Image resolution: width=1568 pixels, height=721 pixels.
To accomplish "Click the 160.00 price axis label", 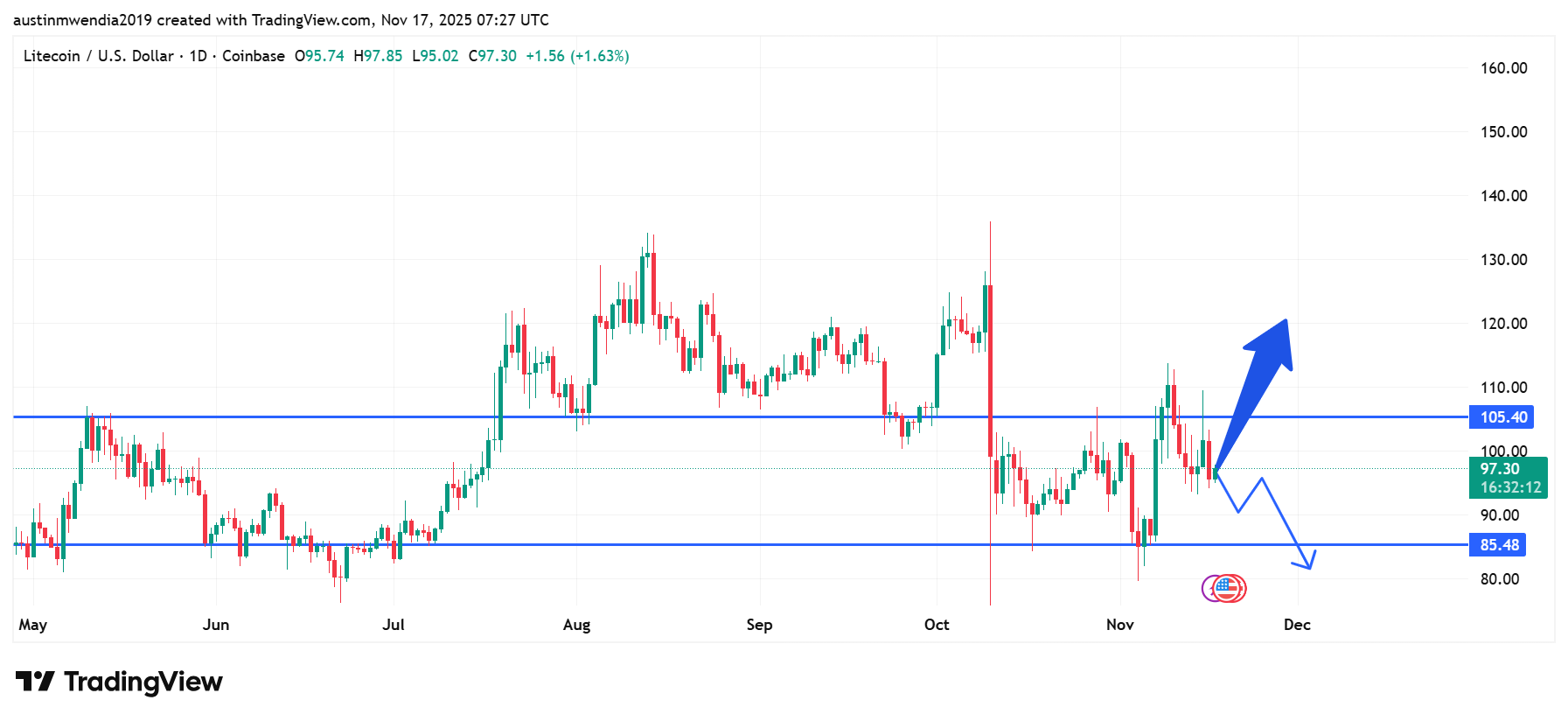I will click(x=1503, y=68).
